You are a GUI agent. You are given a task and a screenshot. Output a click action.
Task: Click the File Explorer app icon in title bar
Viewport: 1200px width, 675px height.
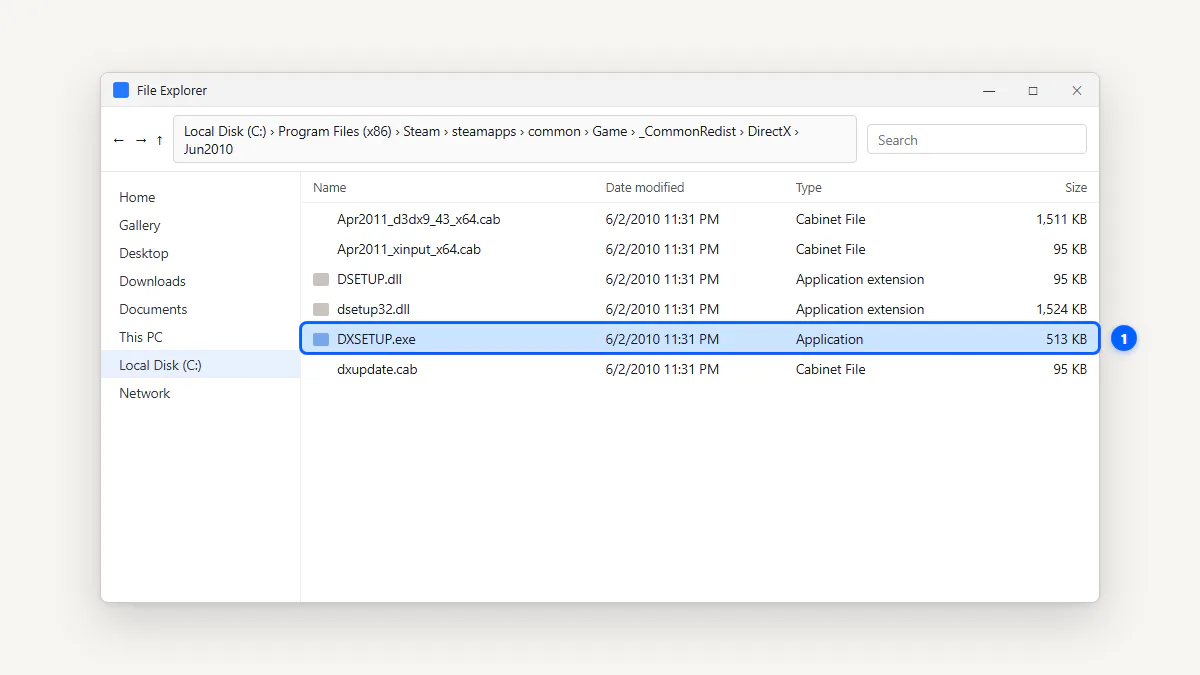click(x=121, y=90)
